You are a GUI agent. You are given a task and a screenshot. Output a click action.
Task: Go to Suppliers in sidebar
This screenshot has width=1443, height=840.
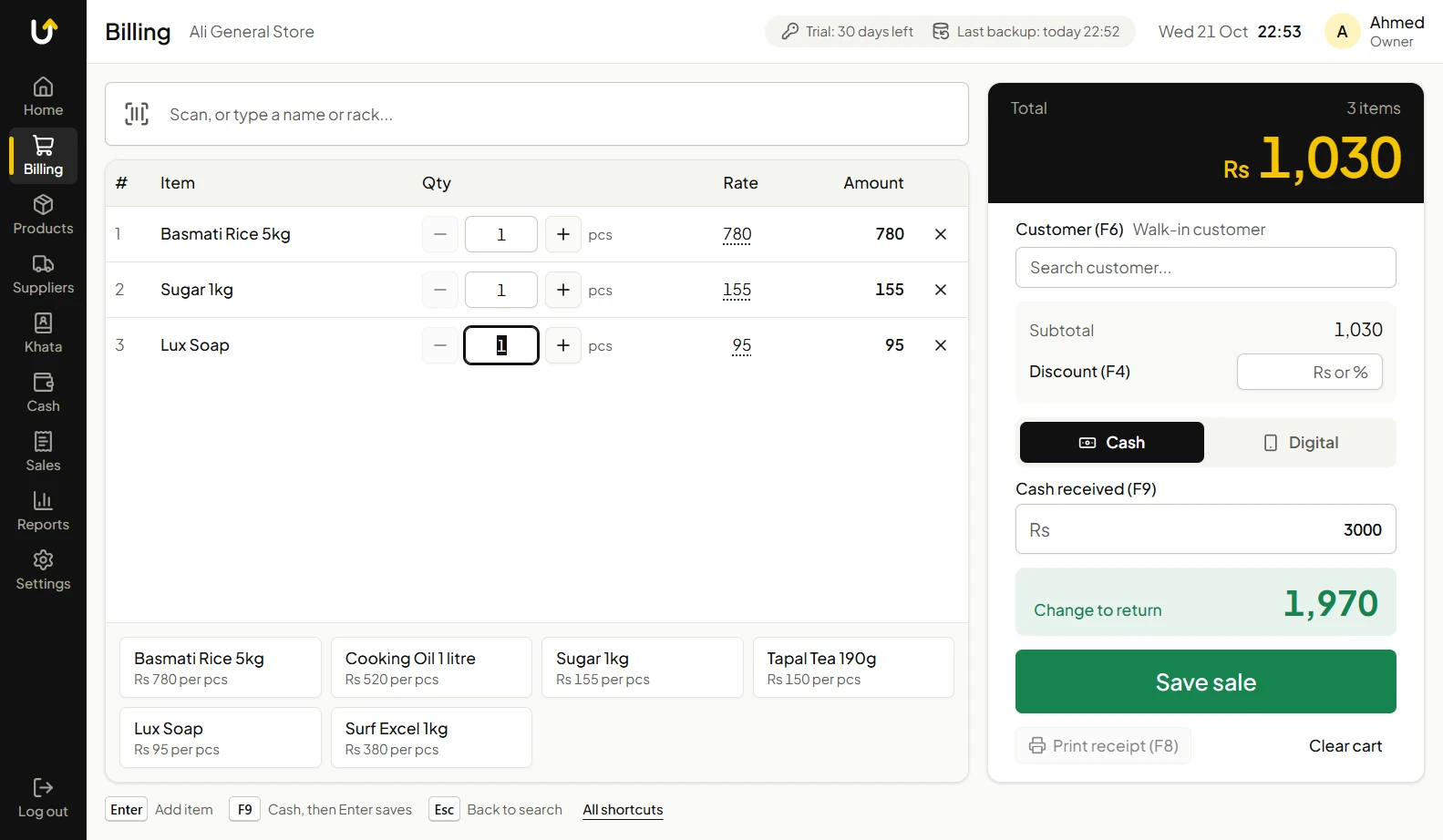(x=43, y=275)
